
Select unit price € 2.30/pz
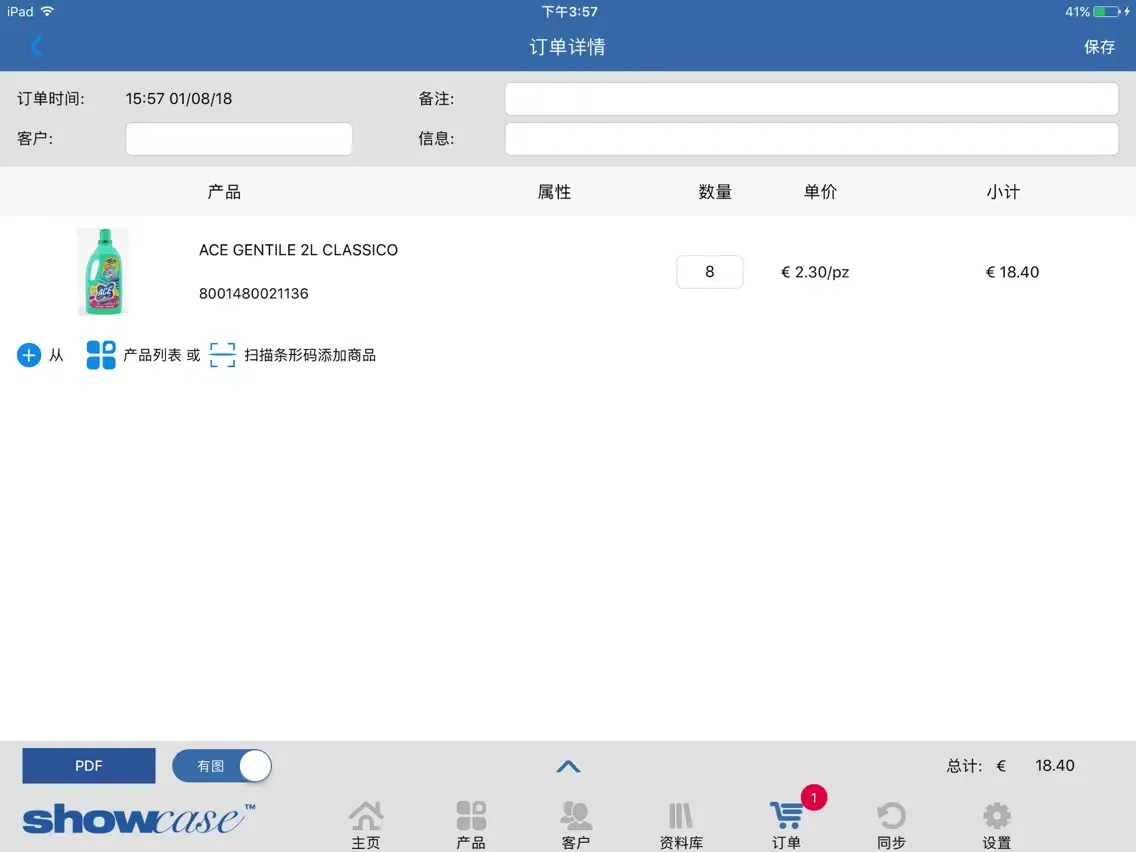[814, 272]
